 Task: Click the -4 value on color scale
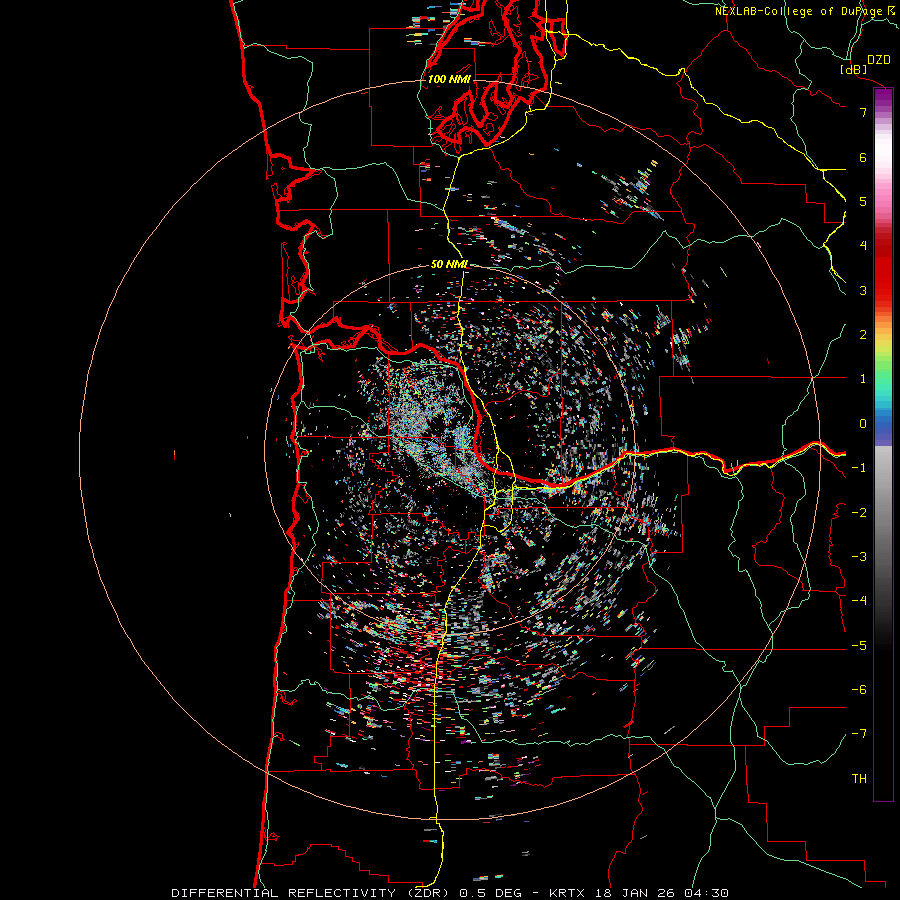[x=859, y=601]
